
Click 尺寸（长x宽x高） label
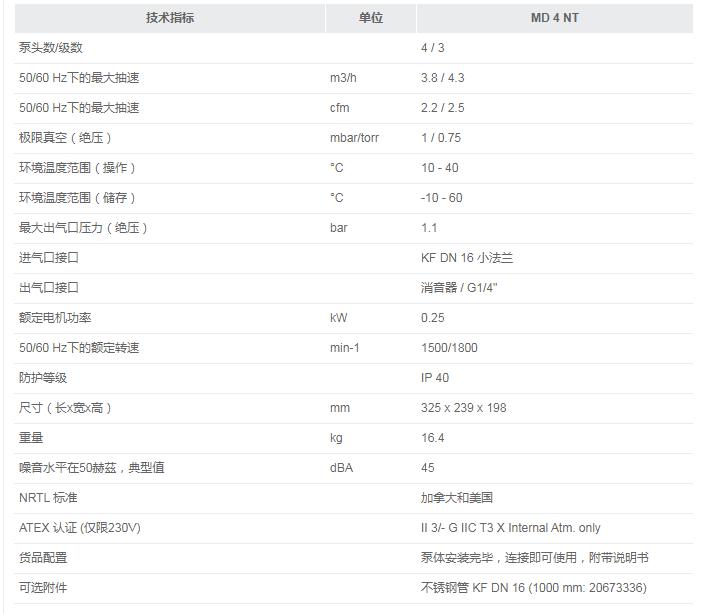(66, 408)
